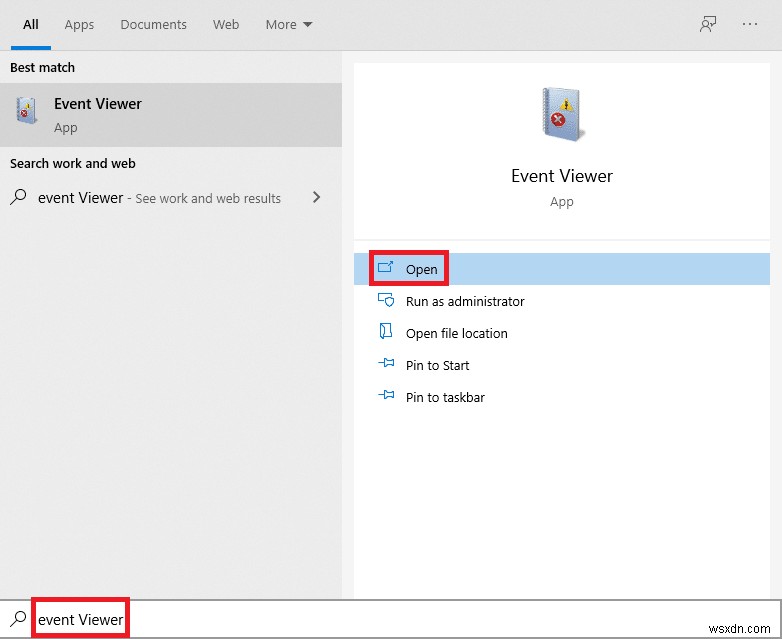Select the Web tab
Viewport: 782px width, 639px height.
coord(226,25)
